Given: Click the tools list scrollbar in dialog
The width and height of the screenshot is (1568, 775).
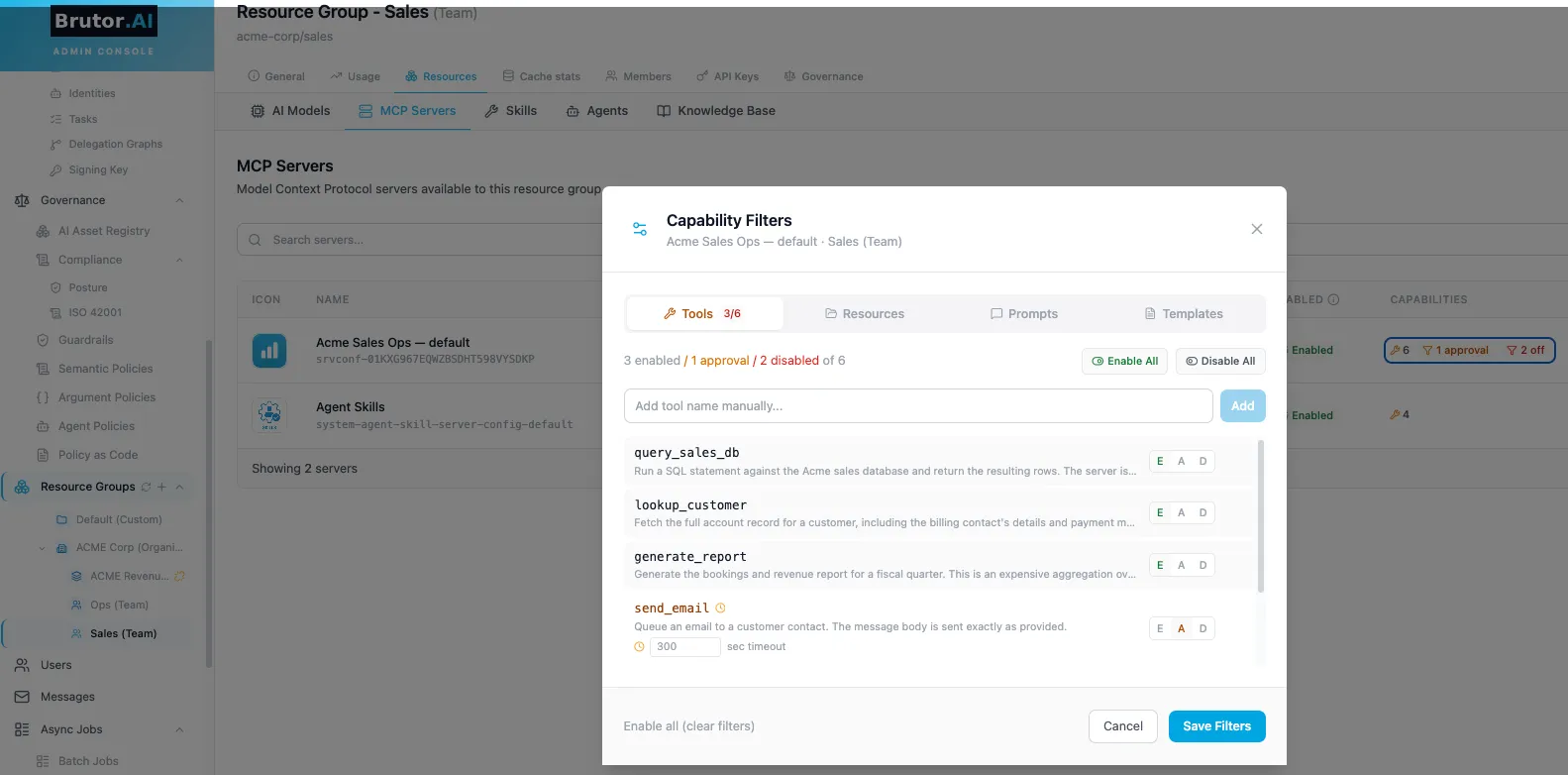Looking at the screenshot, I should point(1260,516).
